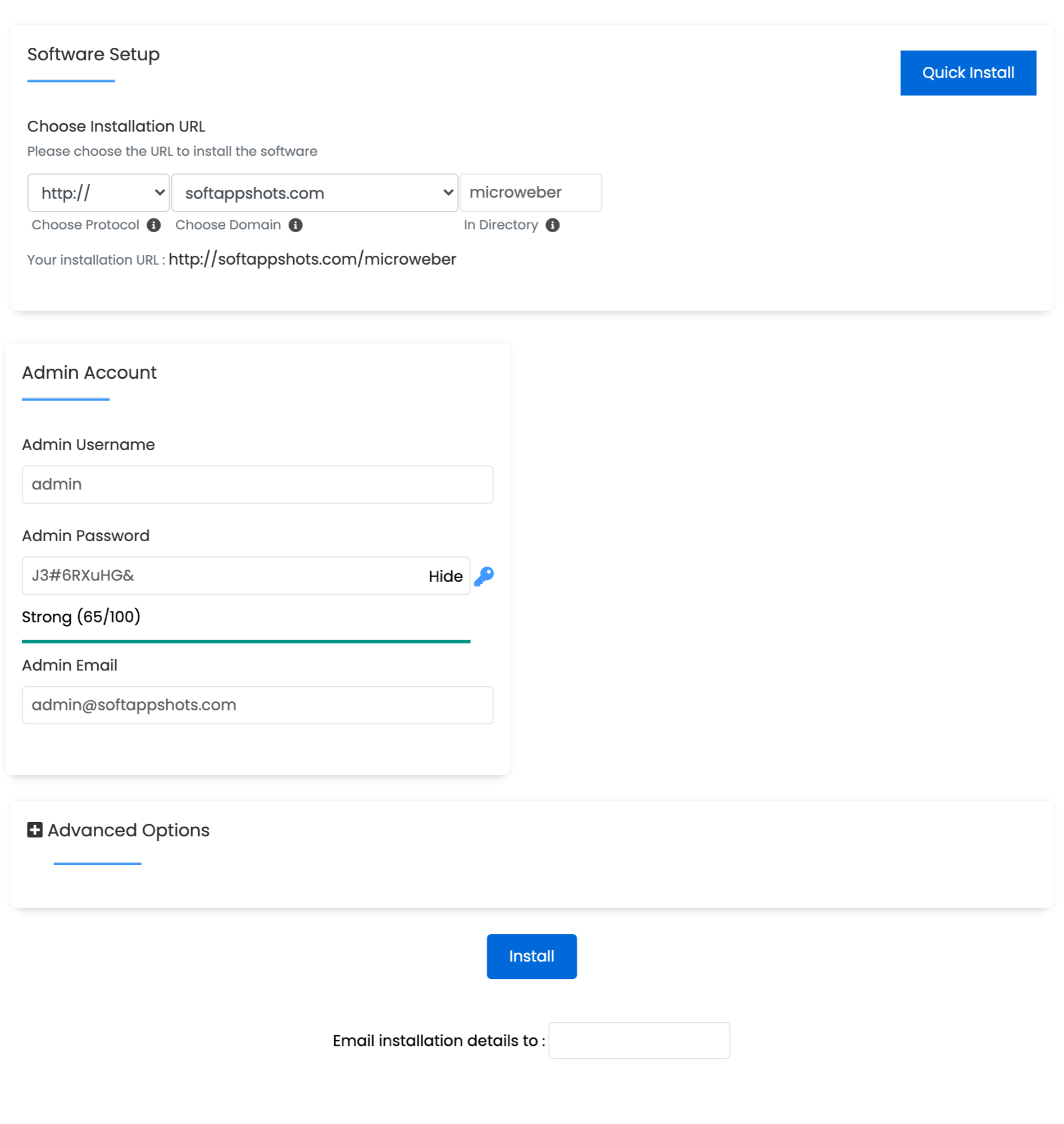Click the installation URL text
Viewport: 1064px width, 1124px height.
312,259
